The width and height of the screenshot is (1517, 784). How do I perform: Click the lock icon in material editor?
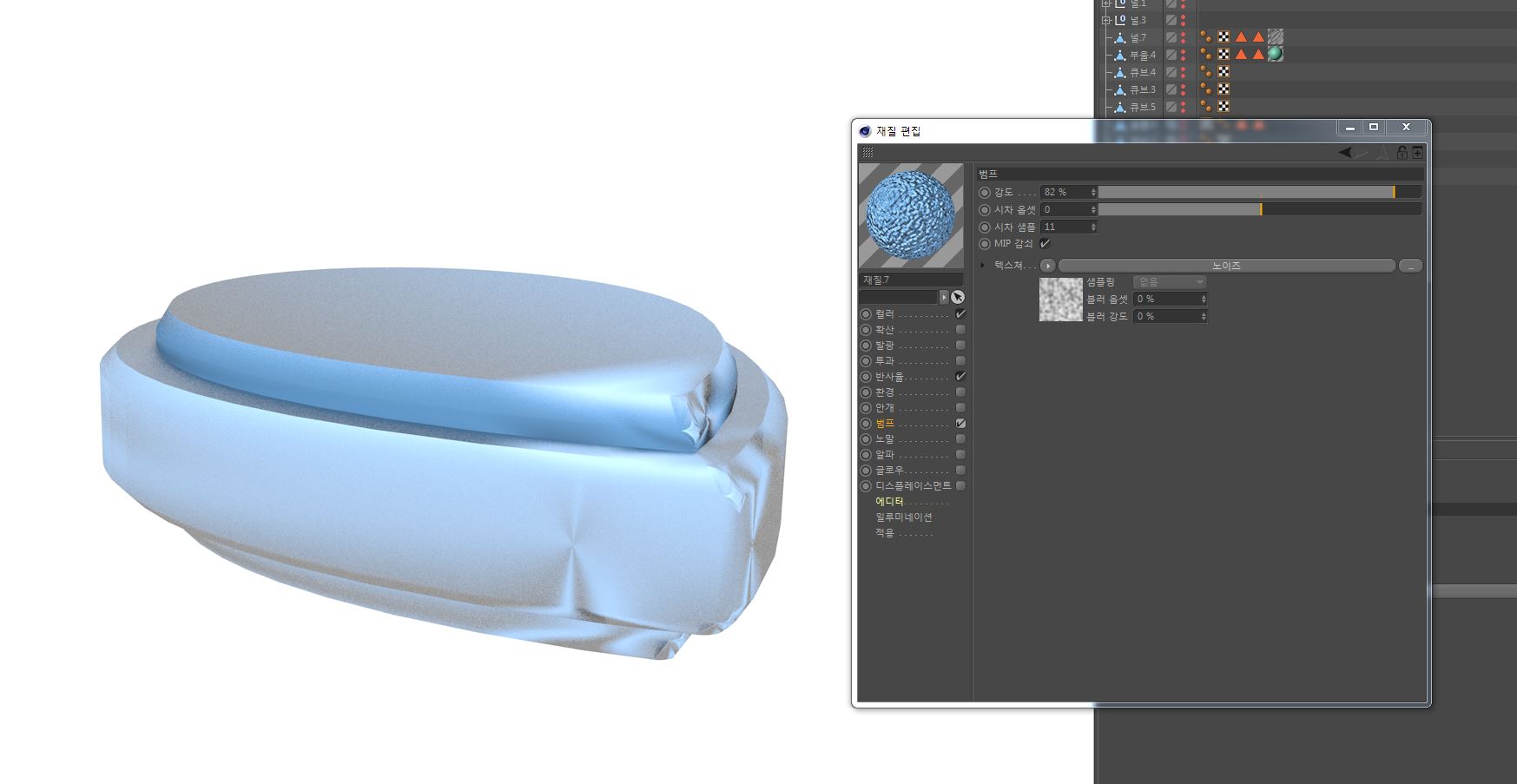point(1402,153)
